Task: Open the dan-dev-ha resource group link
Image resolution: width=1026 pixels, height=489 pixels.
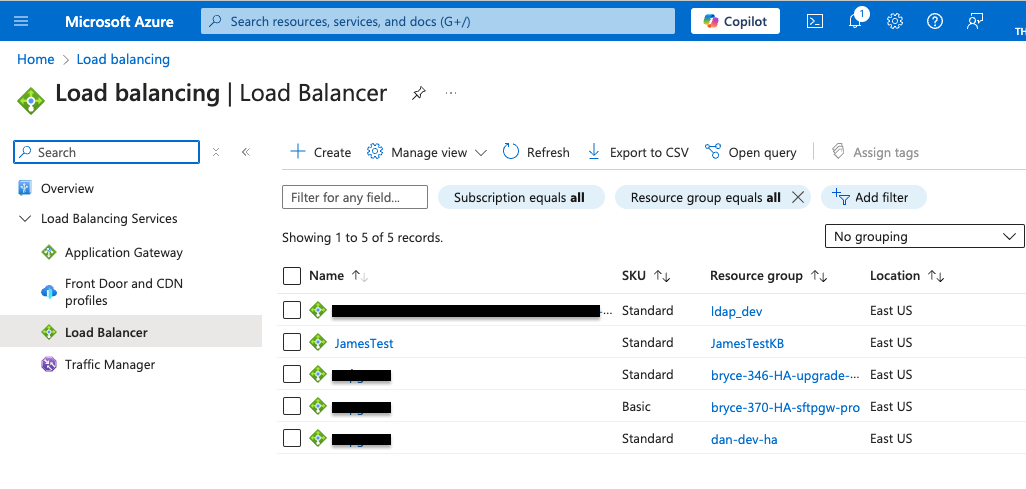Action: [x=744, y=439]
